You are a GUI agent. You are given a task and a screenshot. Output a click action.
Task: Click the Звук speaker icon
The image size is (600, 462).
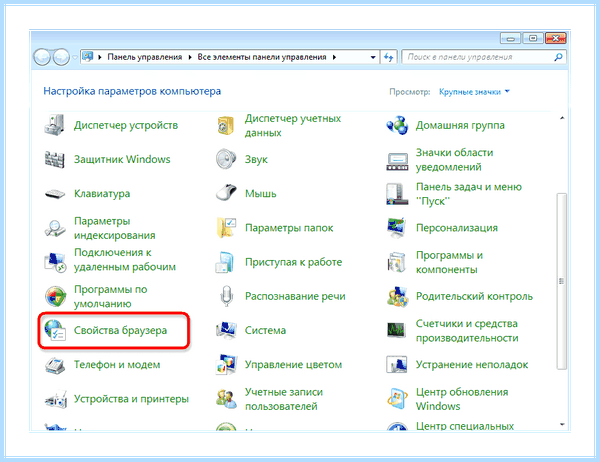tap(226, 159)
